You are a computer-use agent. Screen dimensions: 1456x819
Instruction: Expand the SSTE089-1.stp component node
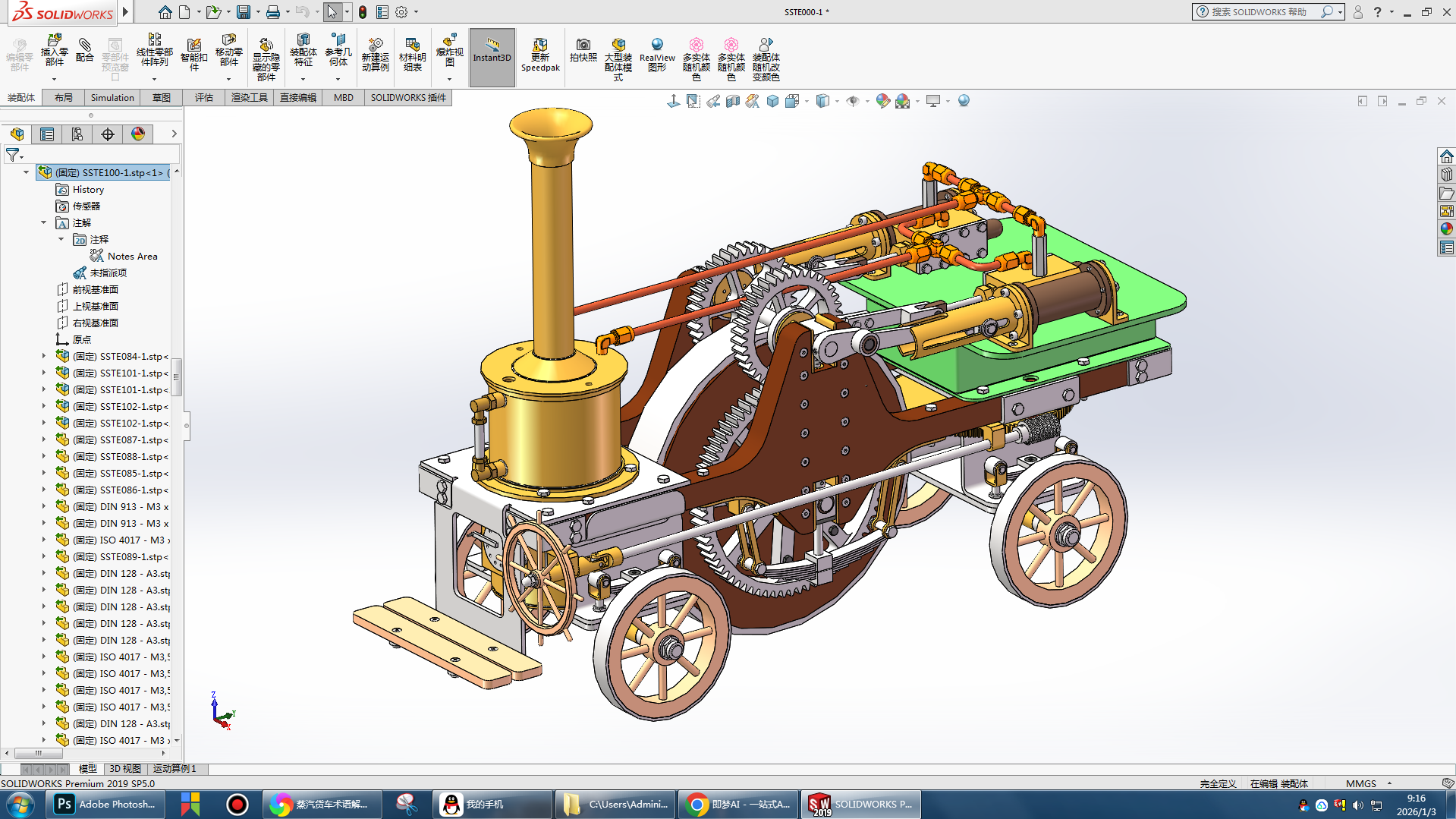pos(43,556)
